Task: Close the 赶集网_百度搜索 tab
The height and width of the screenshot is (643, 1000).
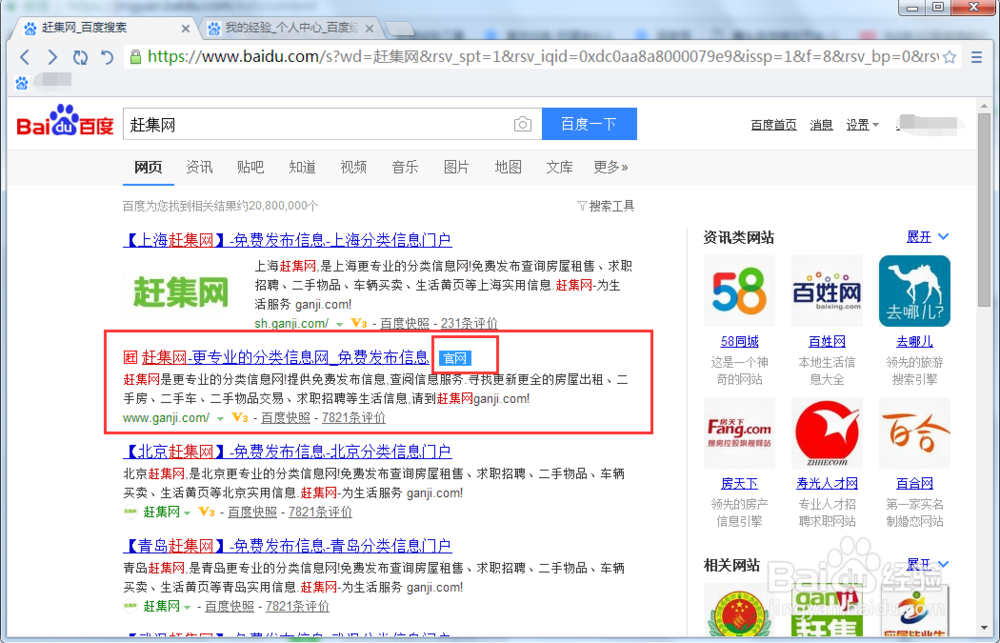Action: coord(186,29)
